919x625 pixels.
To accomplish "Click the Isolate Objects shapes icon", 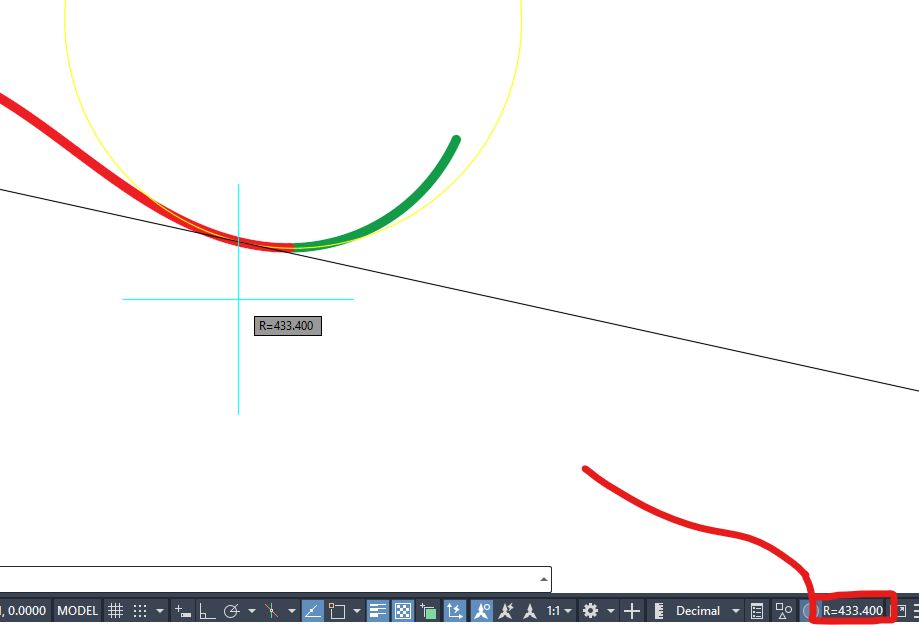I will pos(783,610).
